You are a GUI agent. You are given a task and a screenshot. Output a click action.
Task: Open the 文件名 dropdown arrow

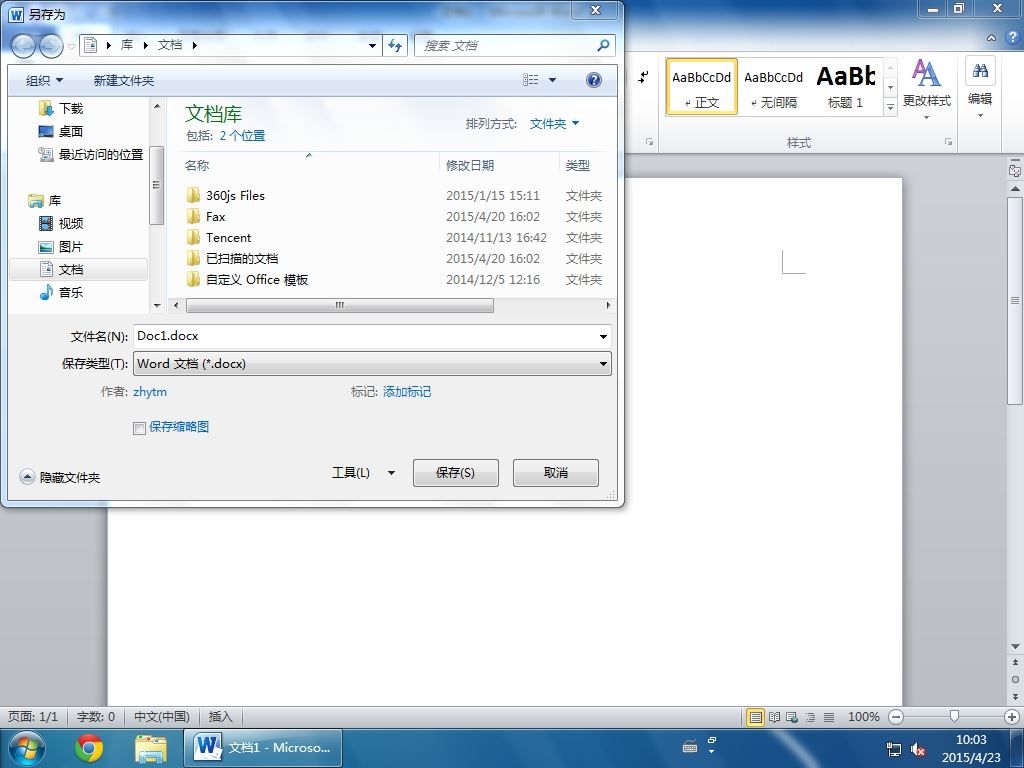coord(603,337)
